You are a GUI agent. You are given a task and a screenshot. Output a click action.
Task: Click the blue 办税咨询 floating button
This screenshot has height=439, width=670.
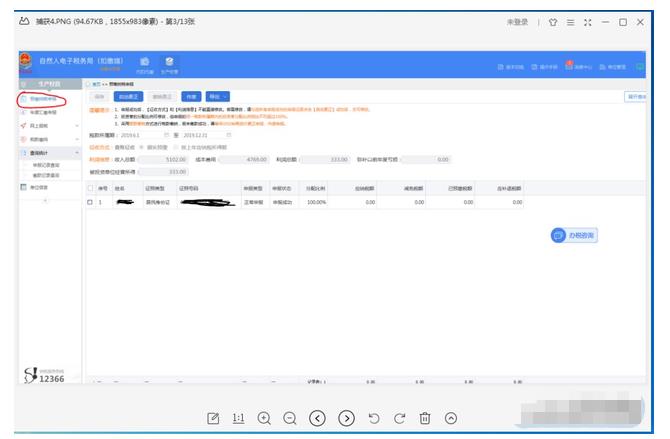coord(573,235)
